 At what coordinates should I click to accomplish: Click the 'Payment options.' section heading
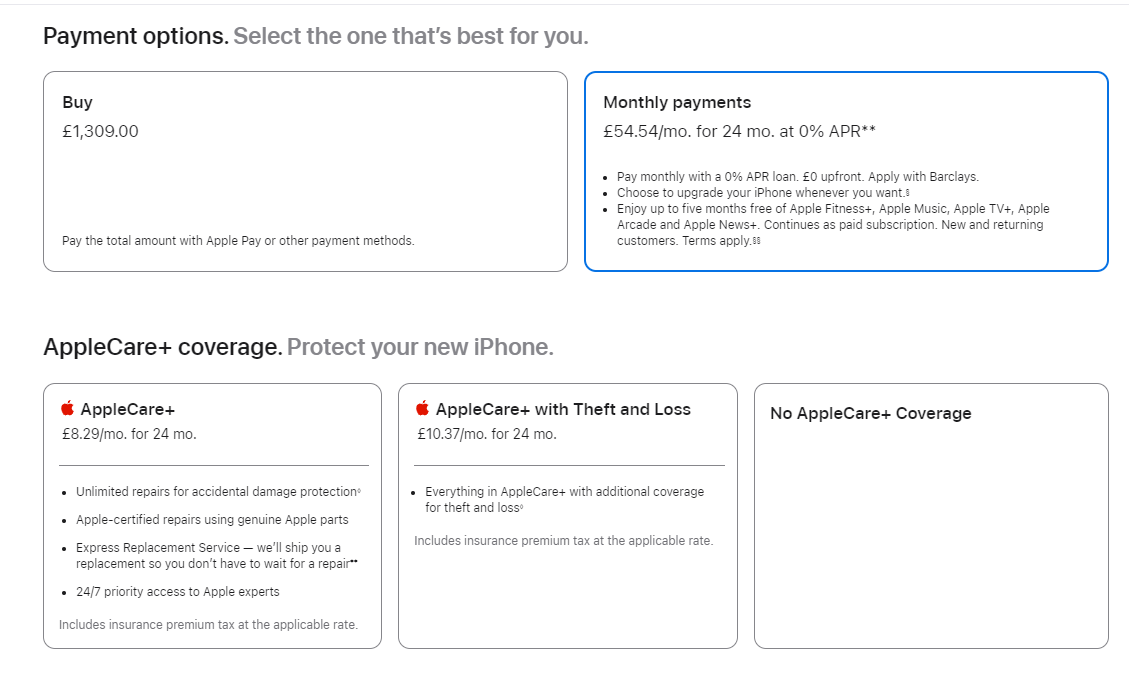tap(136, 36)
